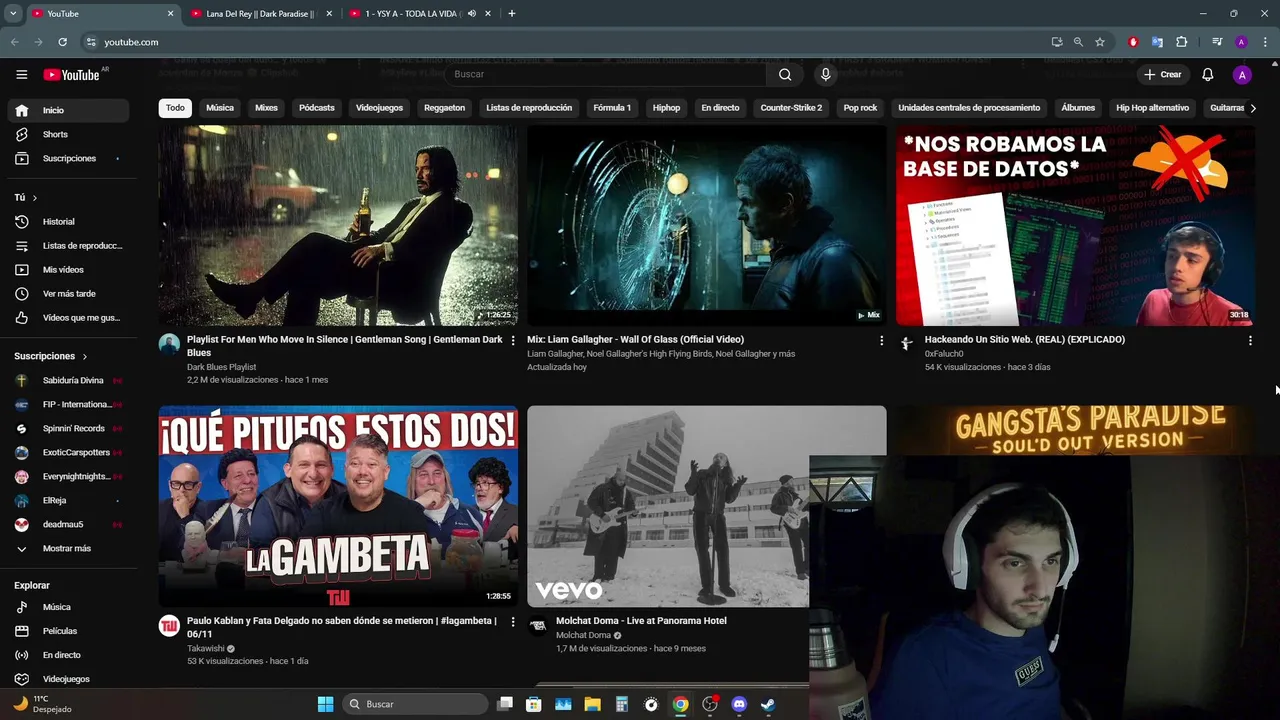Image resolution: width=1280 pixels, height=720 pixels.
Task: Open the account avatar menu
Action: pyautogui.click(x=1242, y=75)
